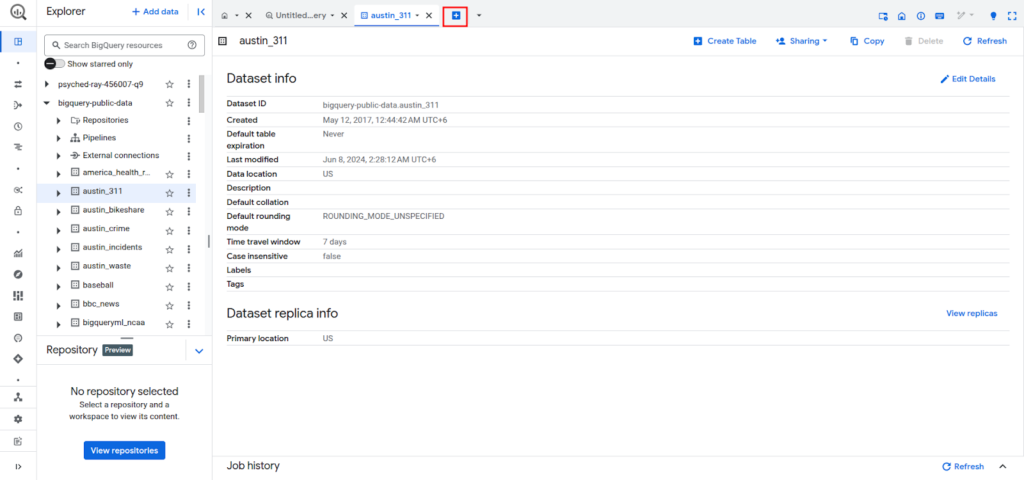Star the bbc_news dataset
The width and height of the screenshot is (1024, 480).
[x=170, y=306]
